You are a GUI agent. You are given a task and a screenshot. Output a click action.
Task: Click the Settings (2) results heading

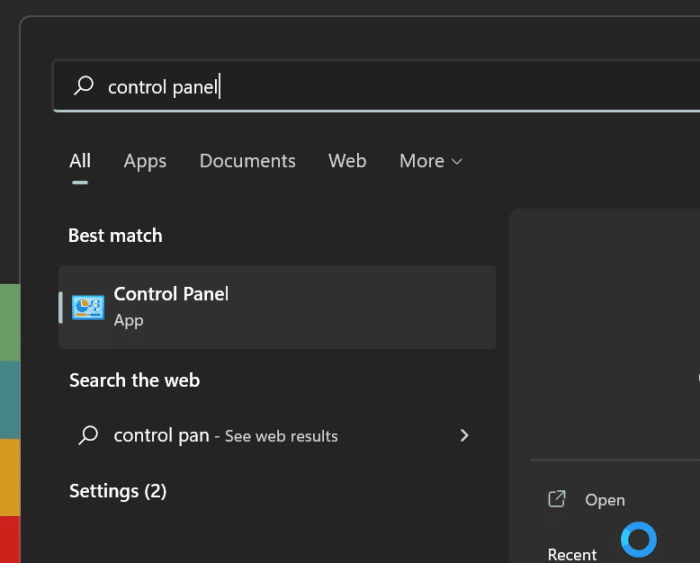118,491
